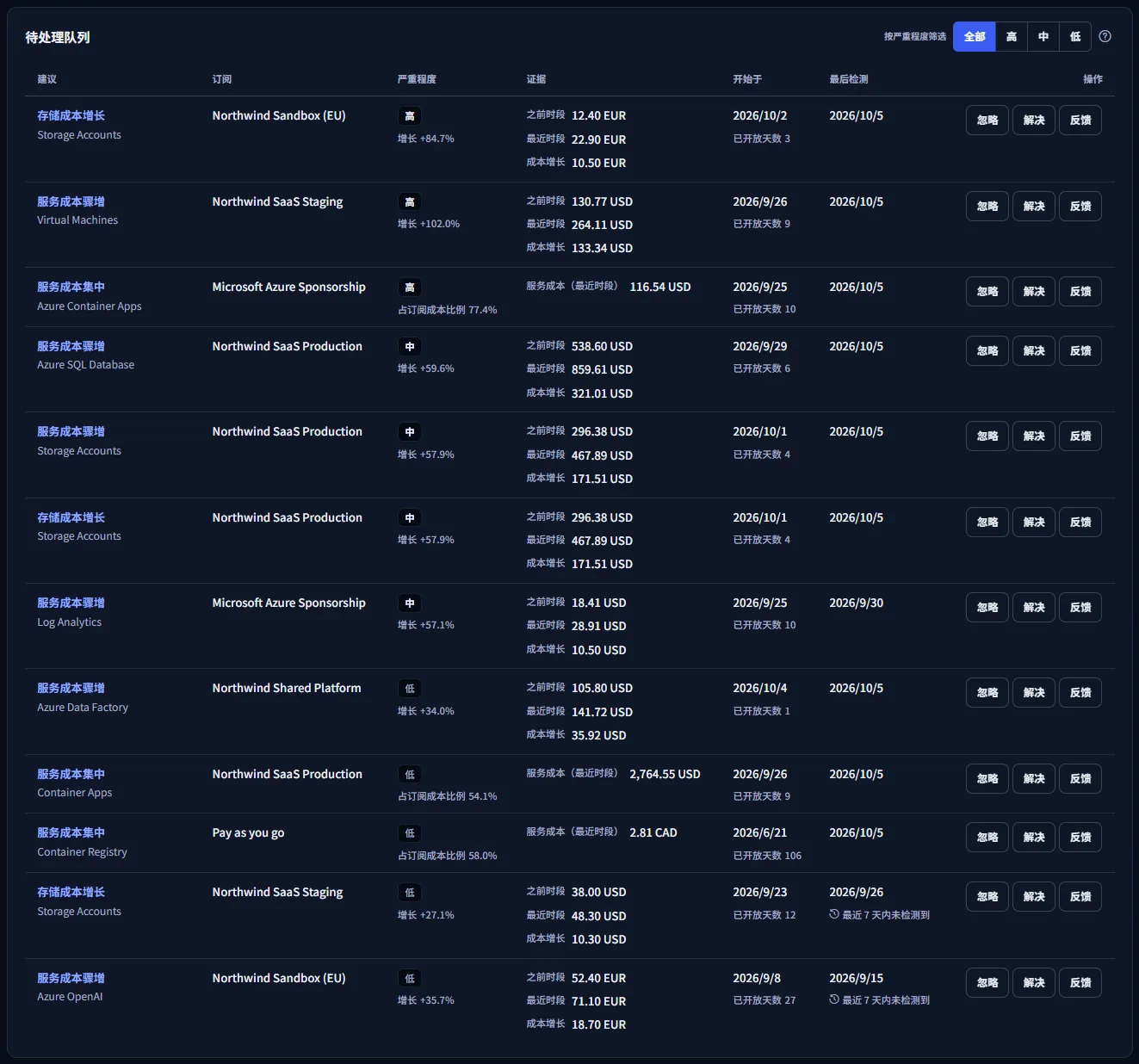Viewport: 1139px width, 1064px height.
Task: Click 解决 in the Azure SQL Database row
Action: [x=1034, y=351]
